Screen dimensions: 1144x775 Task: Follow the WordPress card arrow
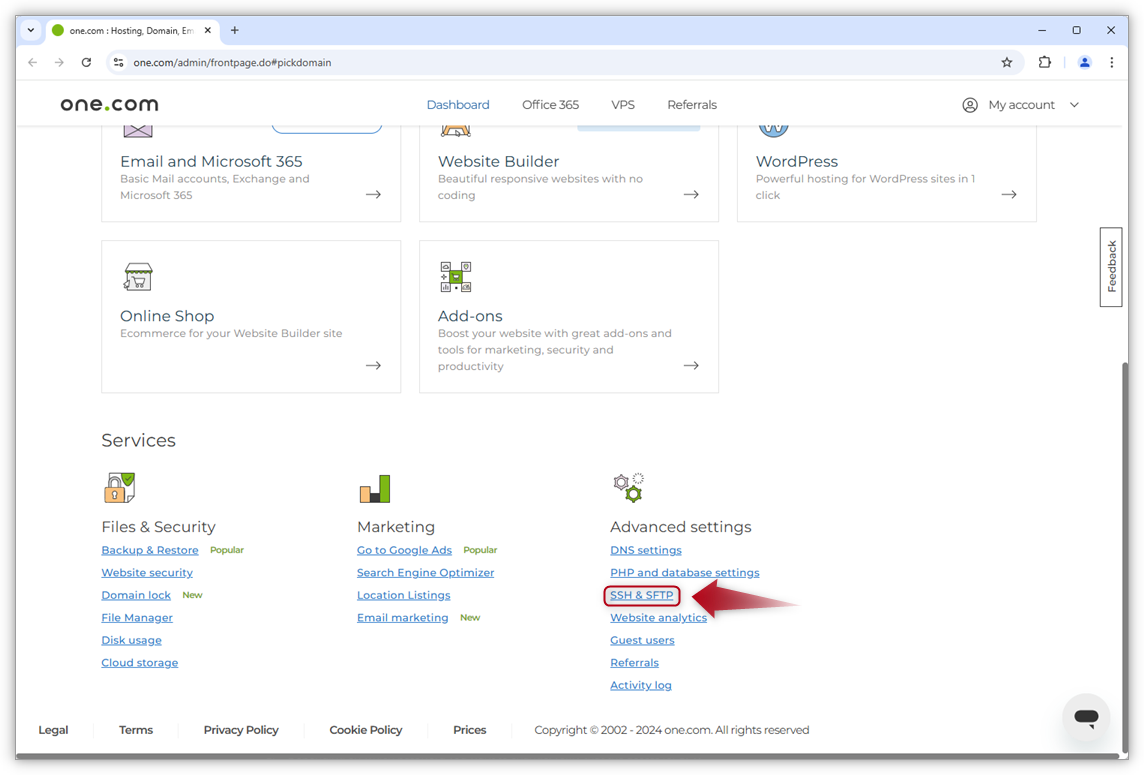[x=1009, y=194]
